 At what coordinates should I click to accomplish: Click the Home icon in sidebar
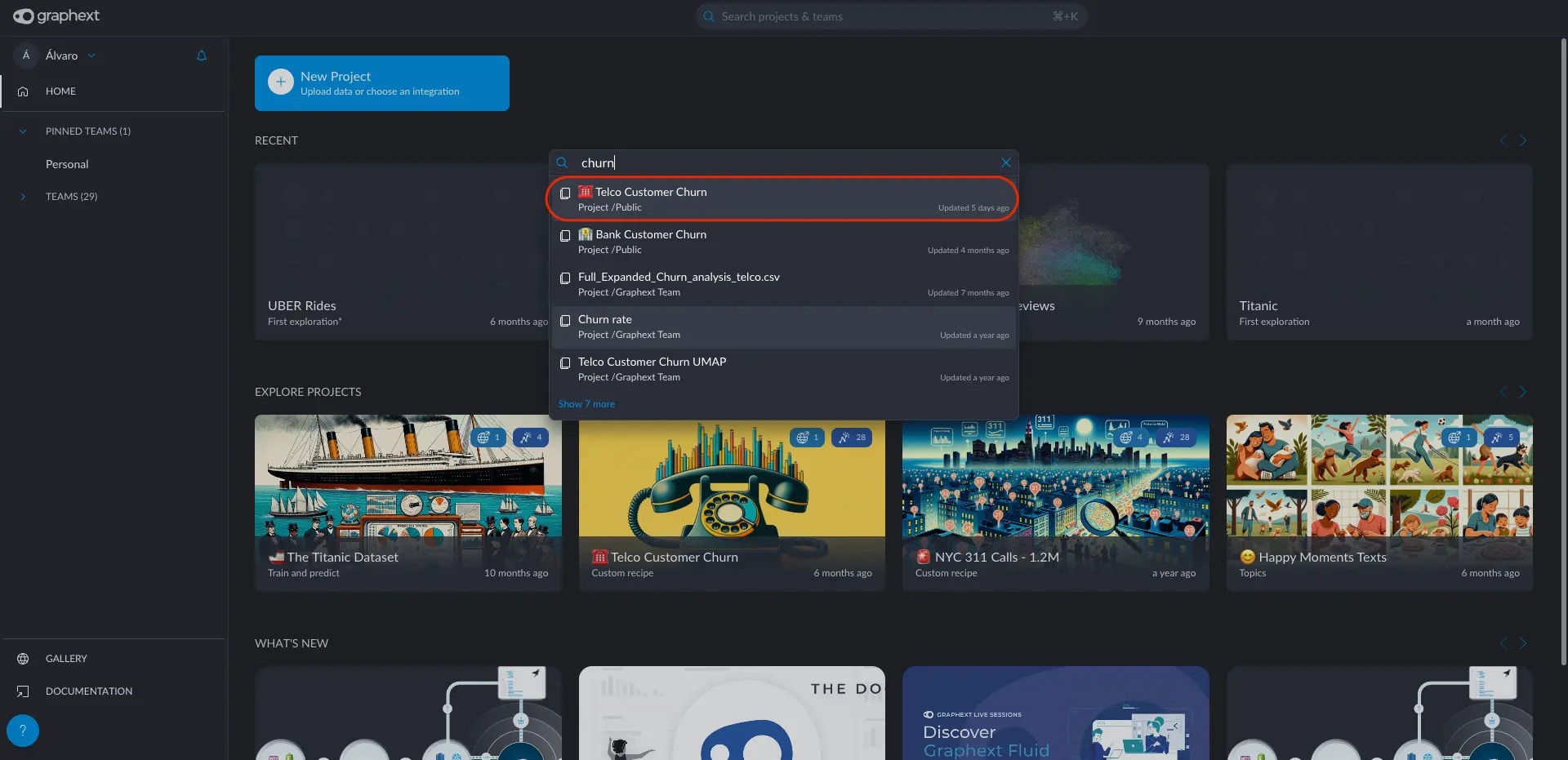[23, 91]
